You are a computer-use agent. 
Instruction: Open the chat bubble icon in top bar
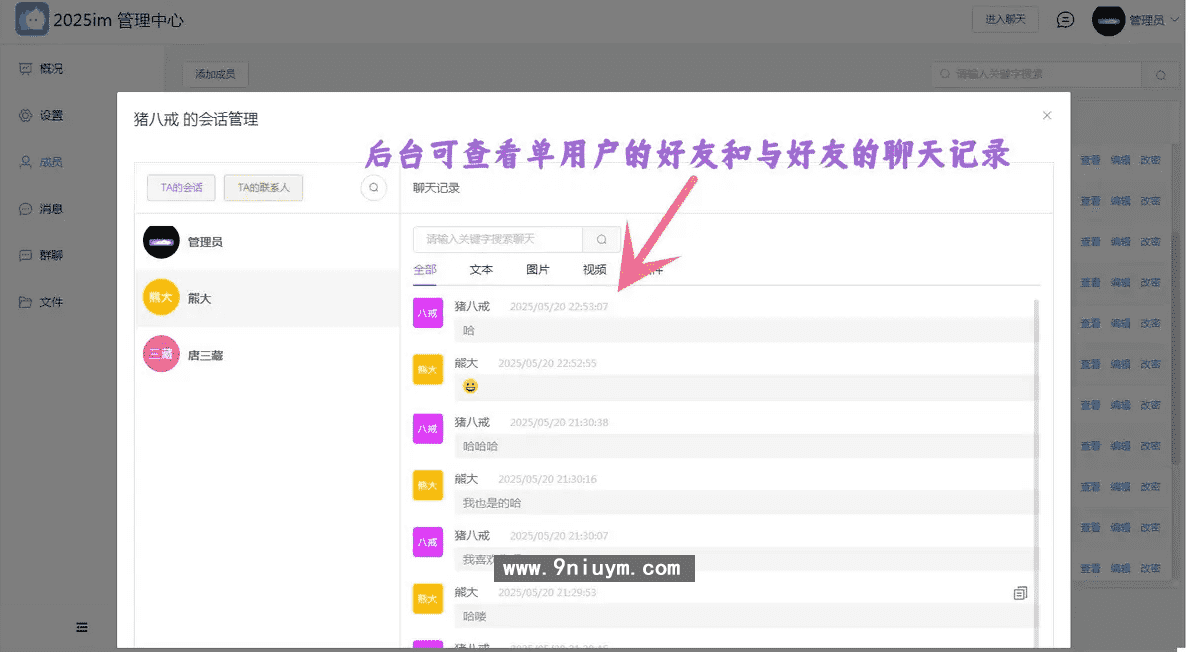pyautogui.click(x=1065, y=20)
